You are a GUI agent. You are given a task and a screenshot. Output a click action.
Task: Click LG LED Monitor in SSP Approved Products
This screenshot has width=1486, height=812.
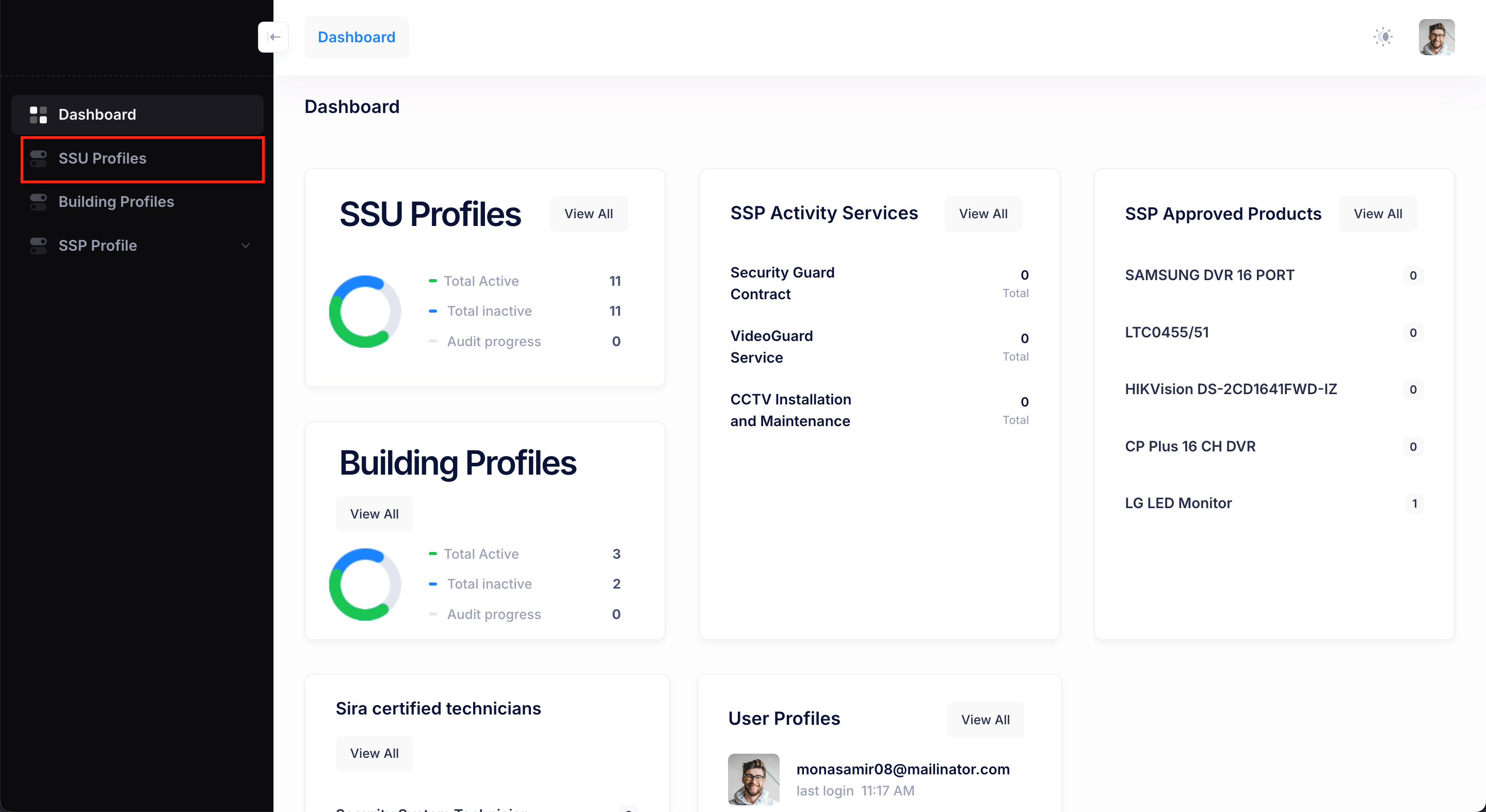click(1178, 502)
